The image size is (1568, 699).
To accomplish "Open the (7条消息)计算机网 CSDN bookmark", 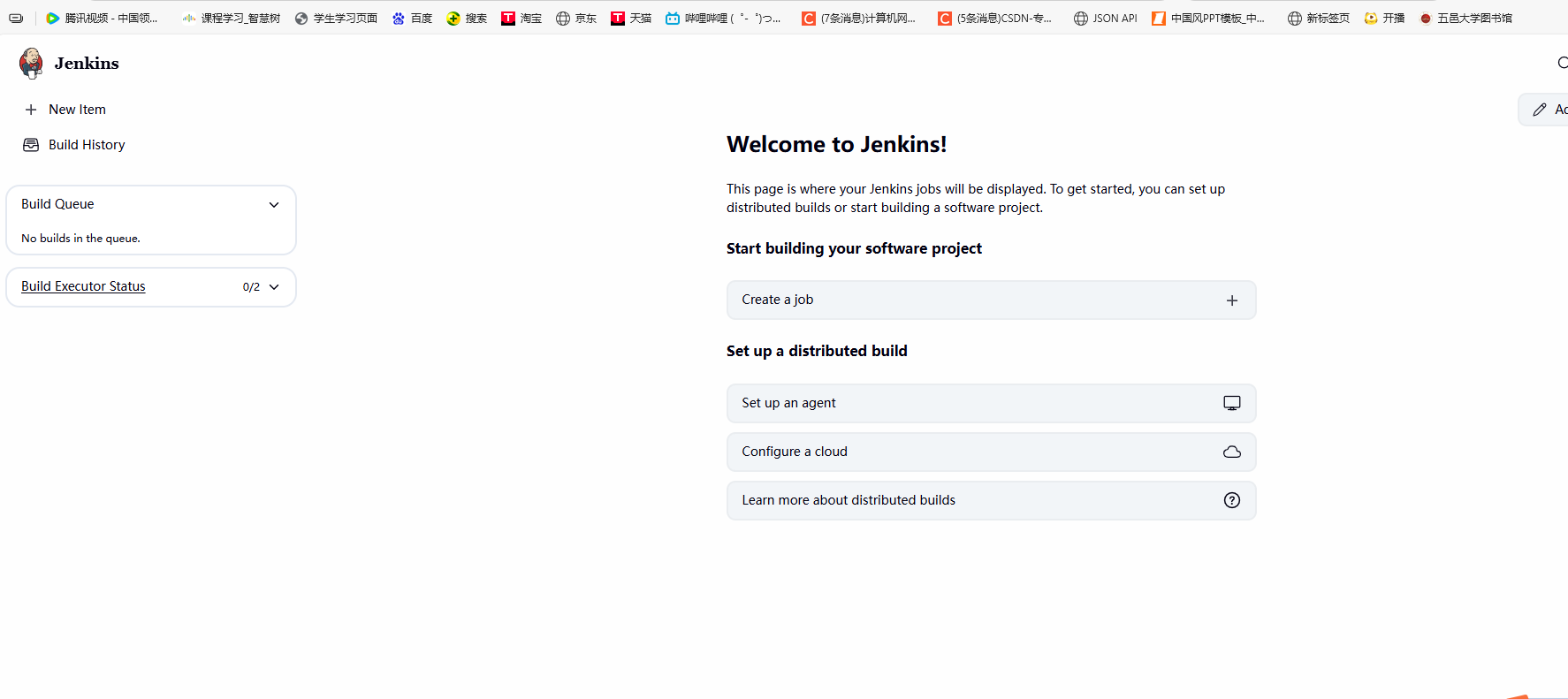I will point(858,18).
